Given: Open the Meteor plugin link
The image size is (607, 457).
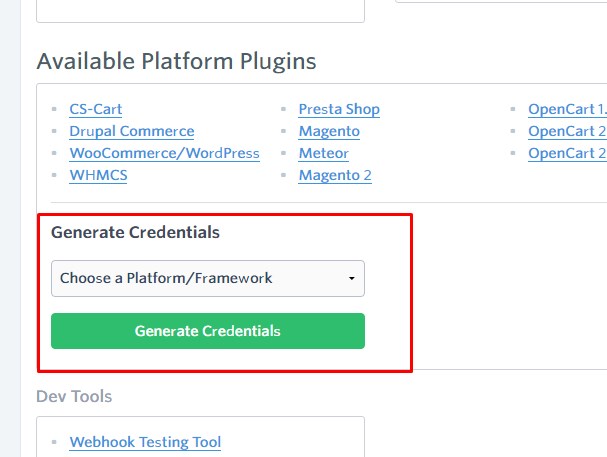Looking at the screenshot, I should tap(324, 153).
